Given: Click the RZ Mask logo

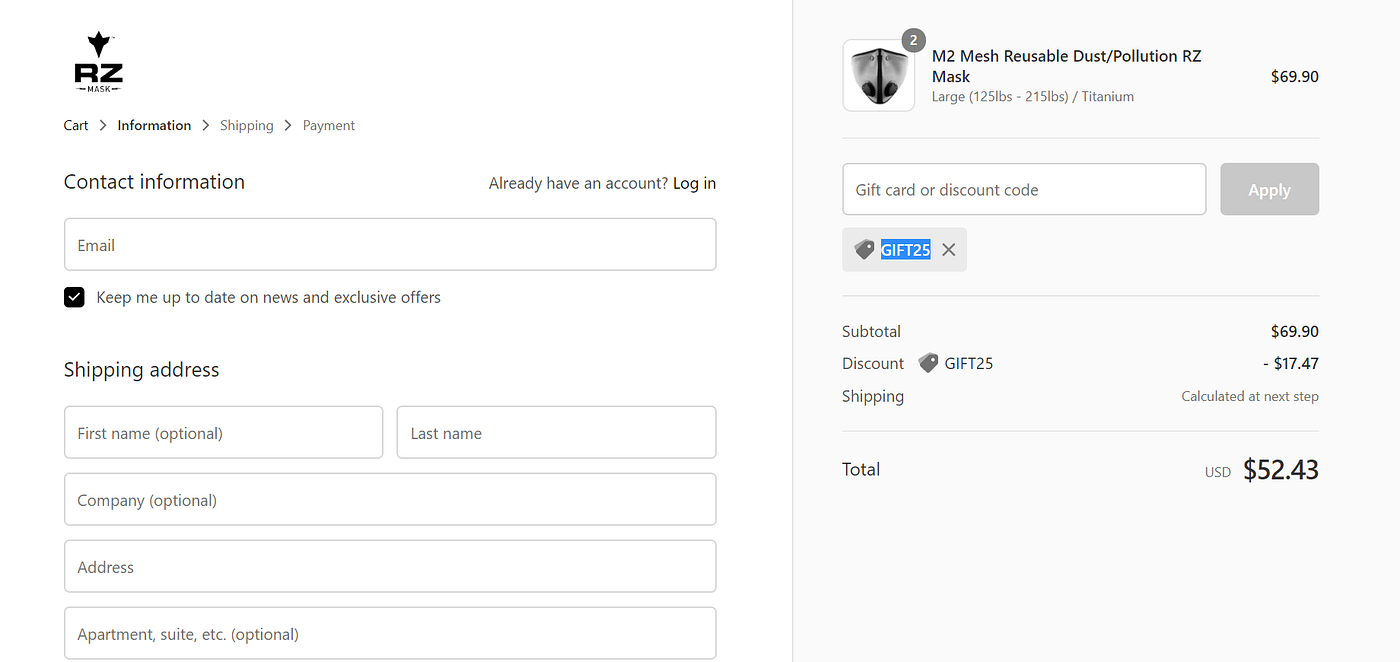Looking at the screenshot, I should pyautogui.click(x=98, y=62).
